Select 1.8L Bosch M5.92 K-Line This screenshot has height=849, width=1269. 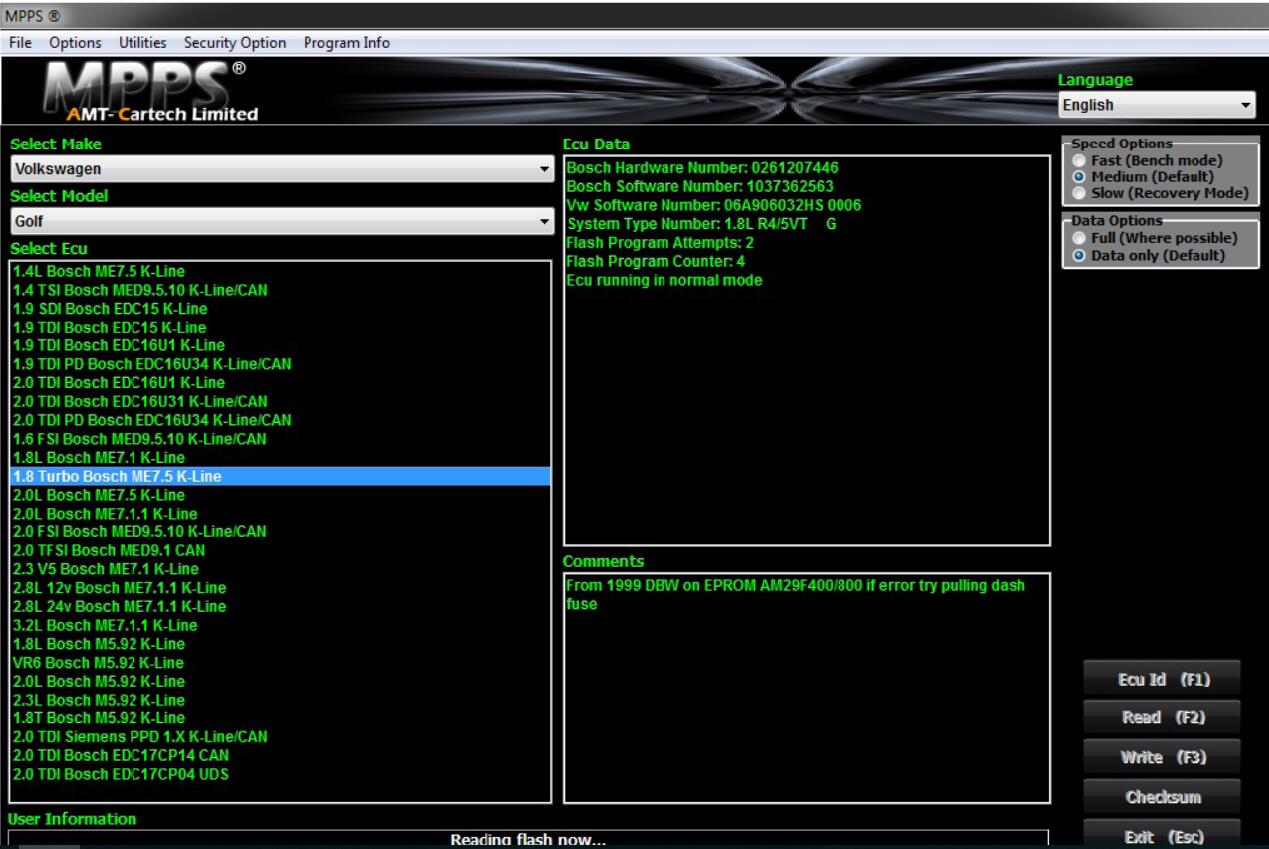point(281,643)
